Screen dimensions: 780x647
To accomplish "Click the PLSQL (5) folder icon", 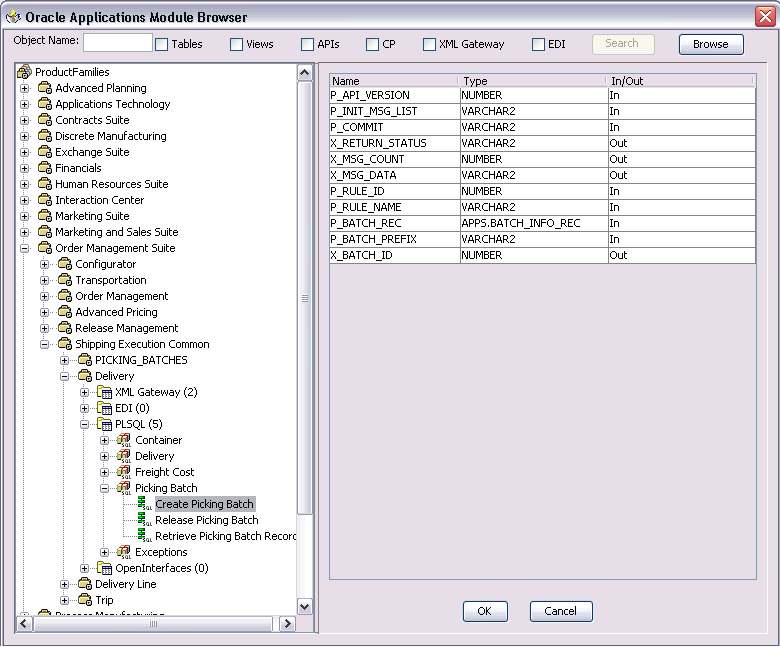I will [104, 424].
